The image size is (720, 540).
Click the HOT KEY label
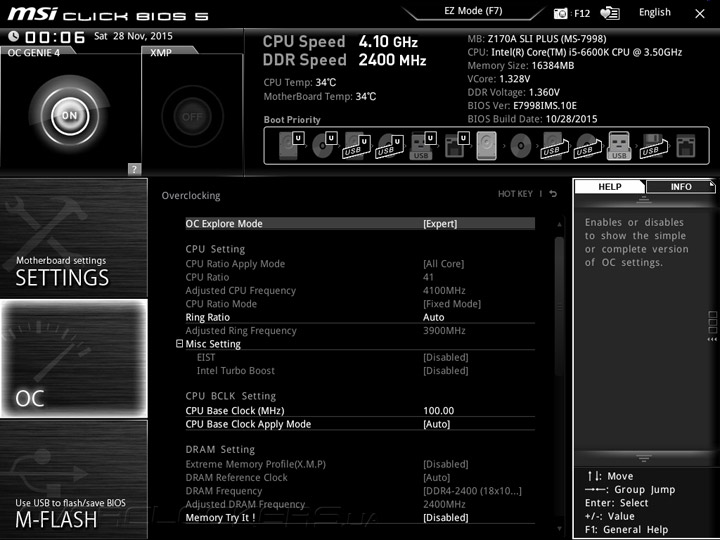point(515,194)
